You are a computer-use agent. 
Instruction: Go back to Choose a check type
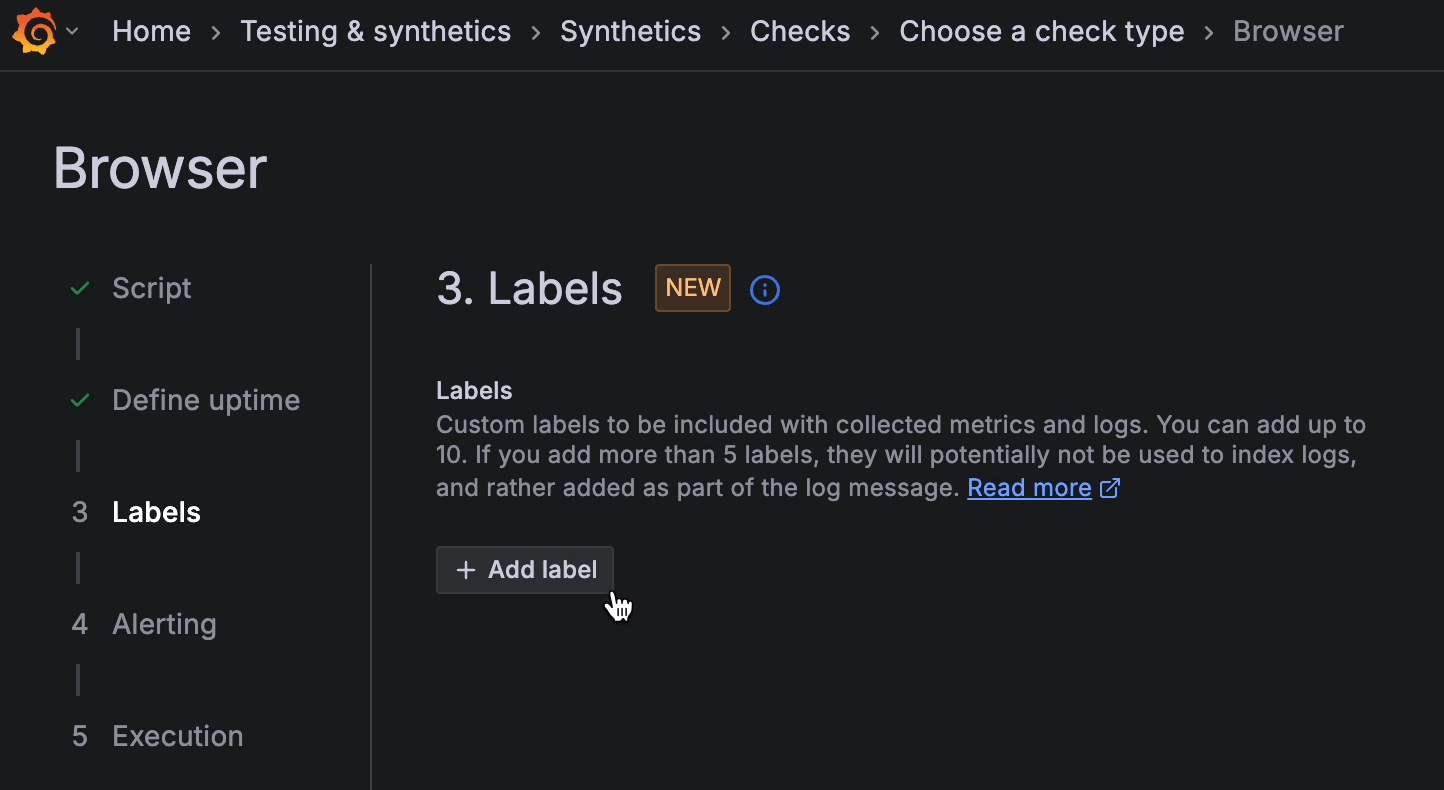pyautogui.click(x=1041, y=31)
